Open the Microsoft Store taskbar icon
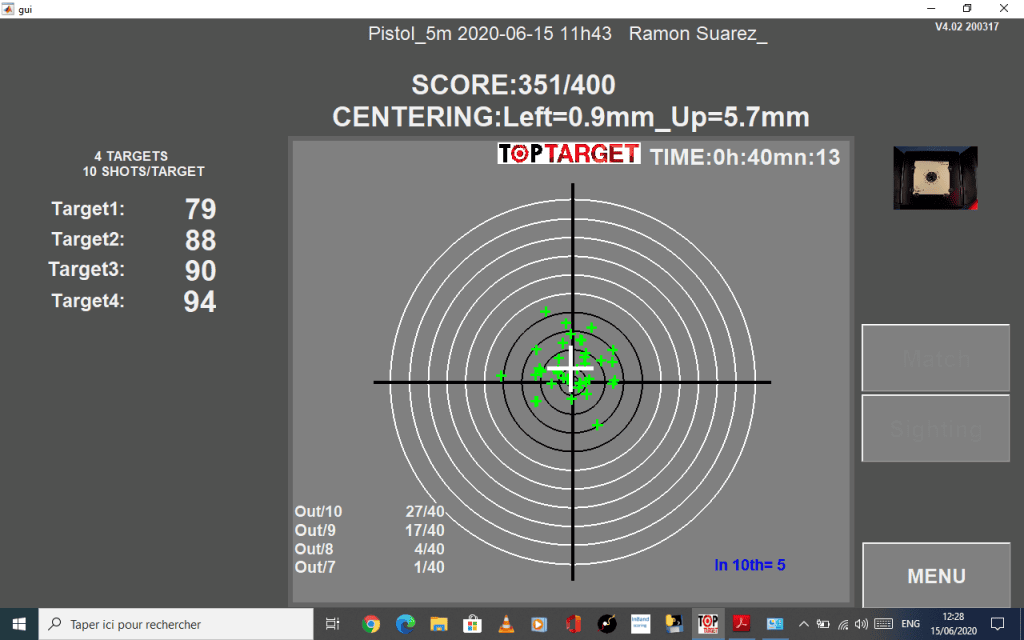 coord(472,624)
